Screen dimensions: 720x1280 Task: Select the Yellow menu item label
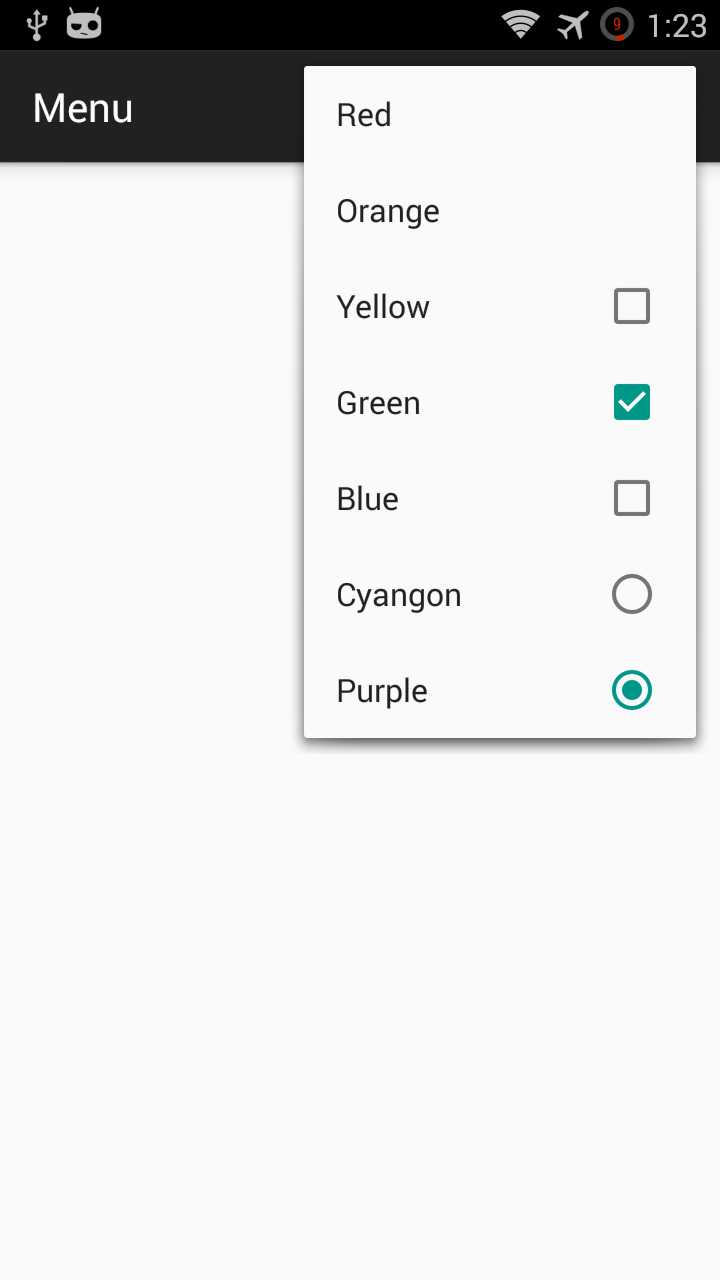tap(383, 307)
